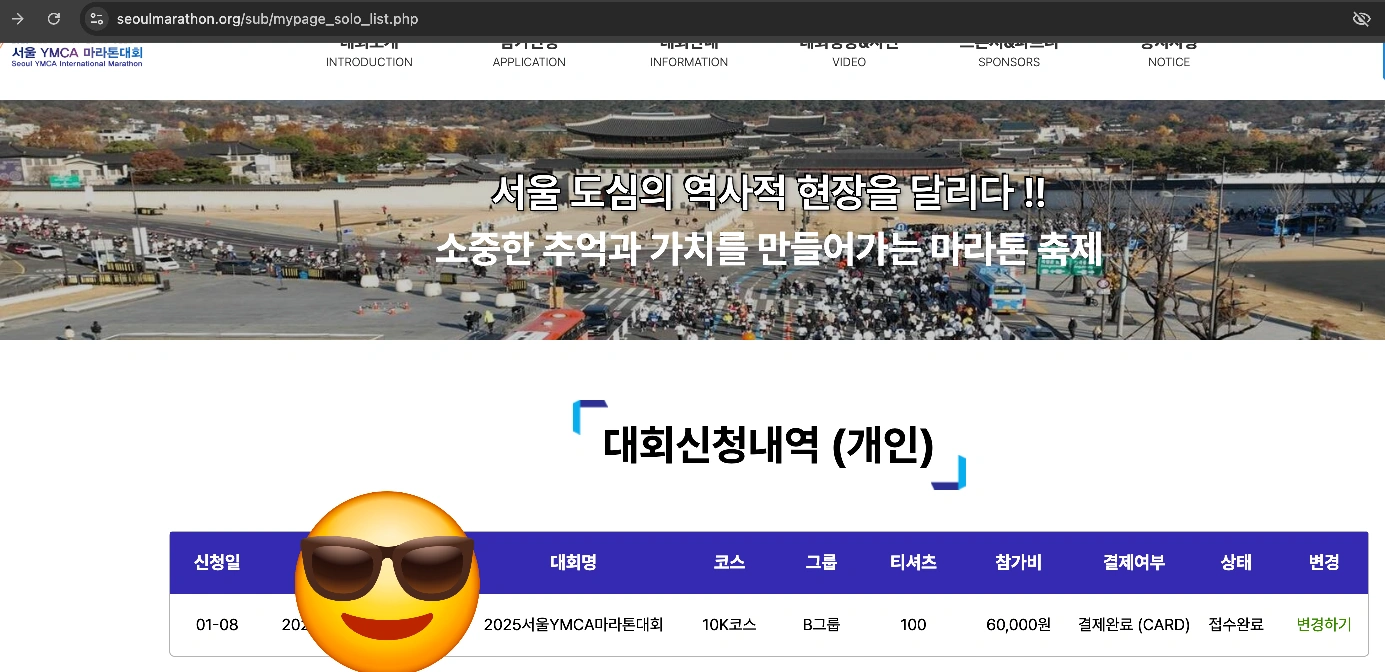Click the 변경하기 change registration link

(1322, 624)
